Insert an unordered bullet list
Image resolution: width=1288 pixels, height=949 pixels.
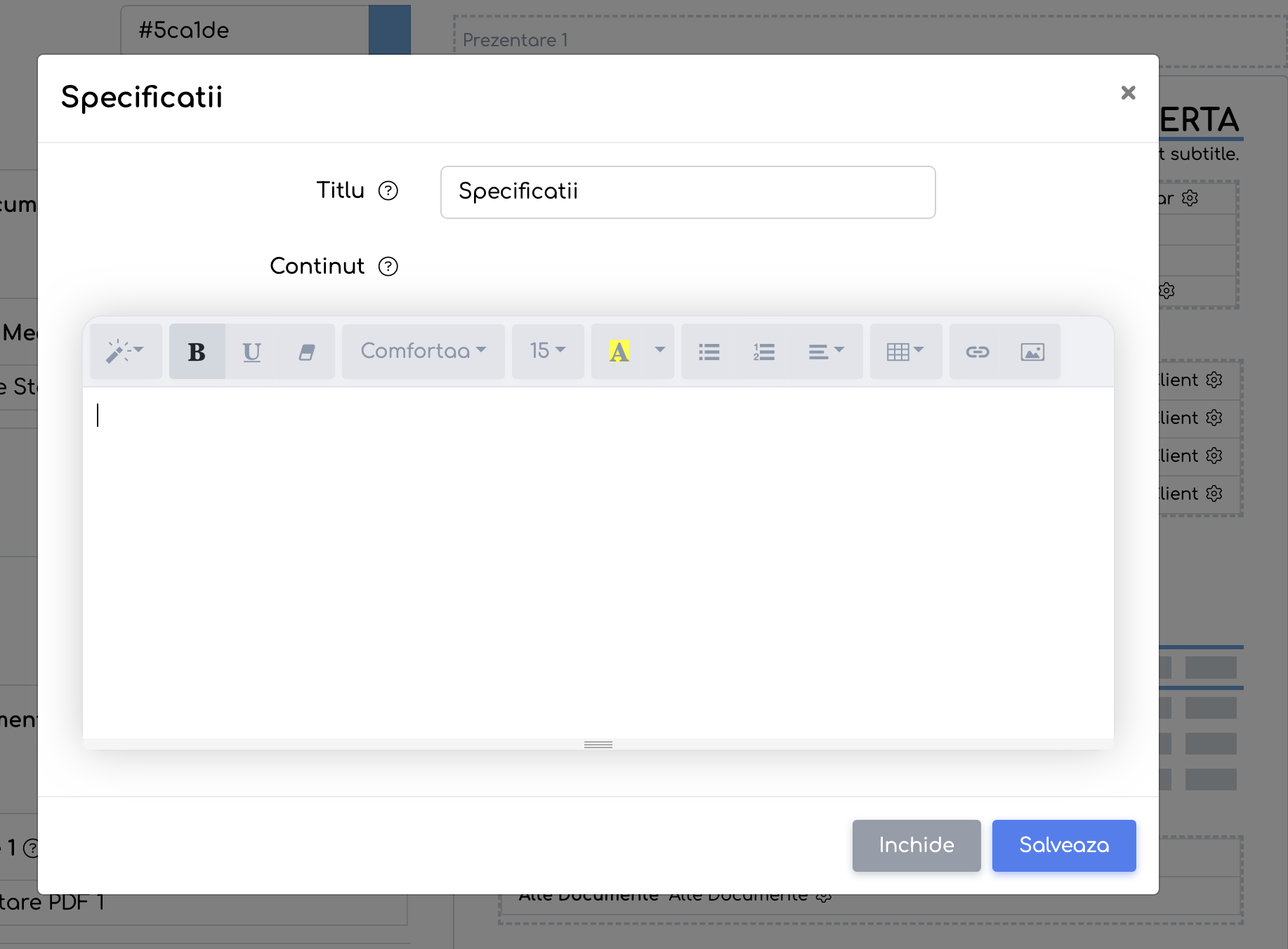(709, 351)
